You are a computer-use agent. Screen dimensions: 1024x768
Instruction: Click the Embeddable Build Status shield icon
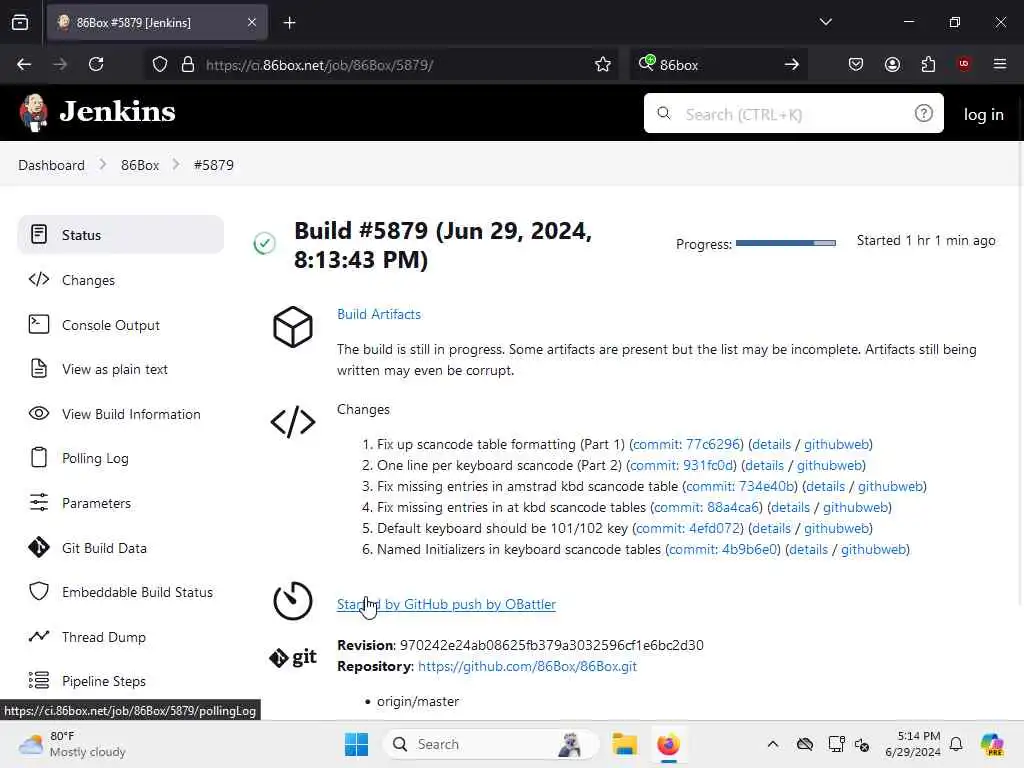tap(39, 592)
